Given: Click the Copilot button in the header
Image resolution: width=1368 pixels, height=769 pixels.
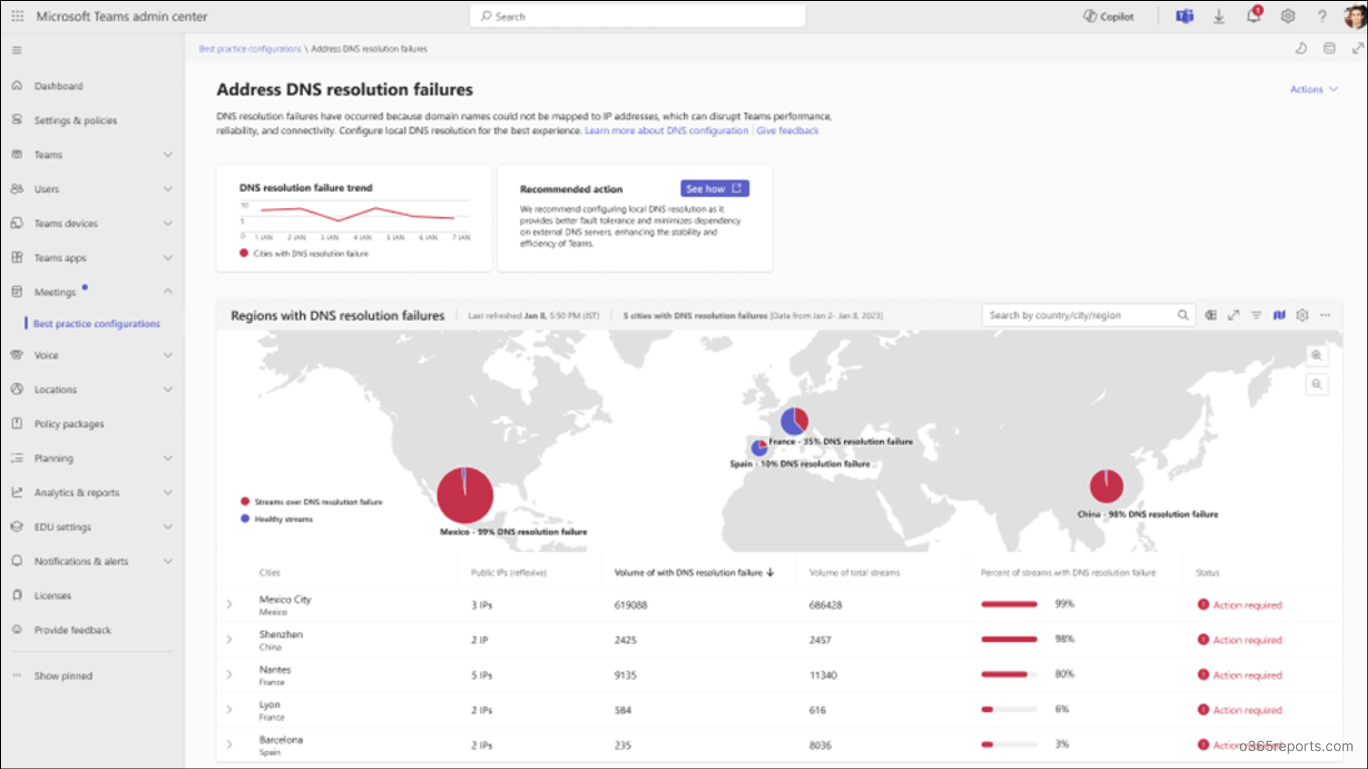Looking at the screenshot, I should click(1108, 16).
